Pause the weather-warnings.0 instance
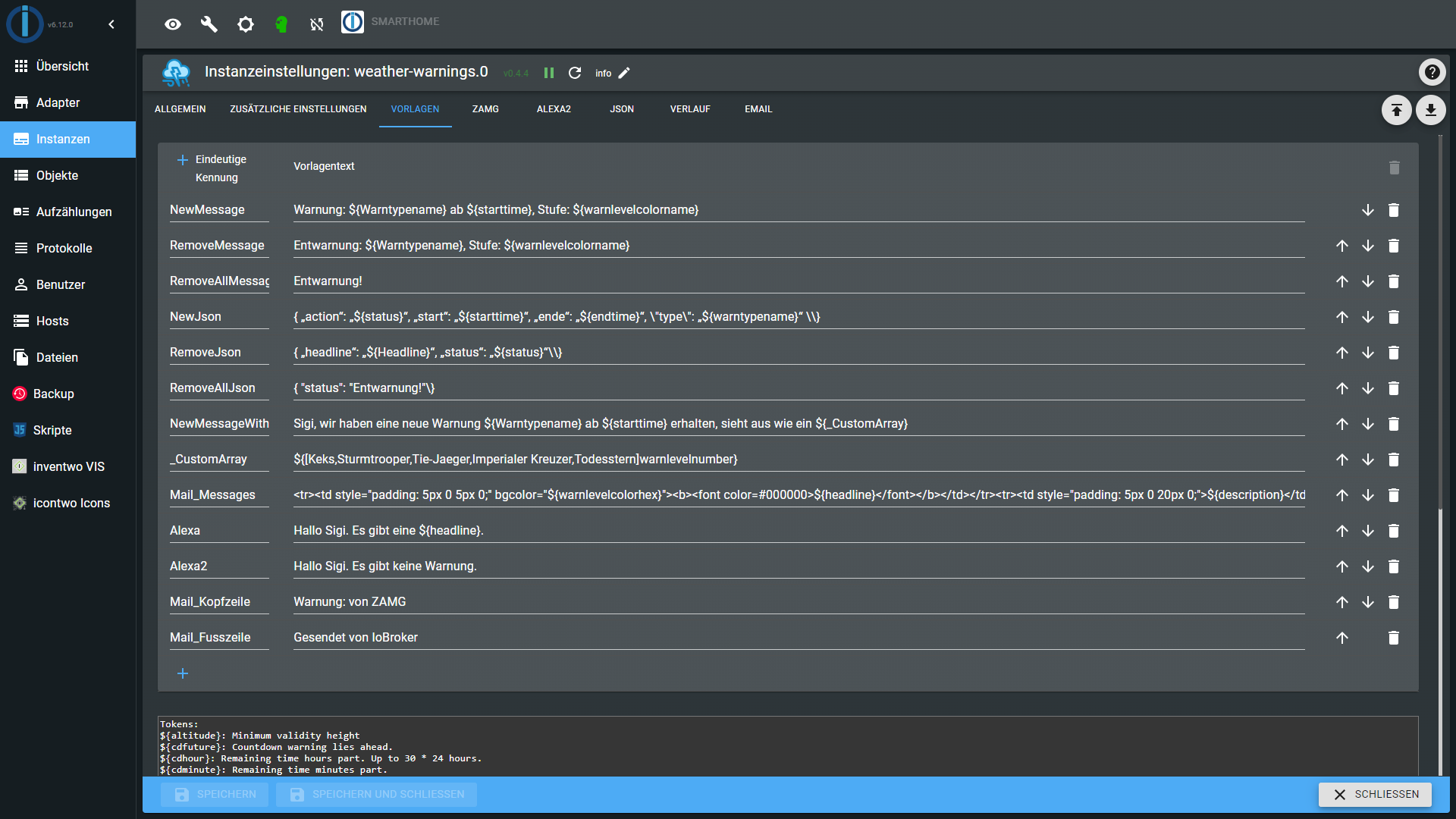1456x819 pixels. (549, 73)
